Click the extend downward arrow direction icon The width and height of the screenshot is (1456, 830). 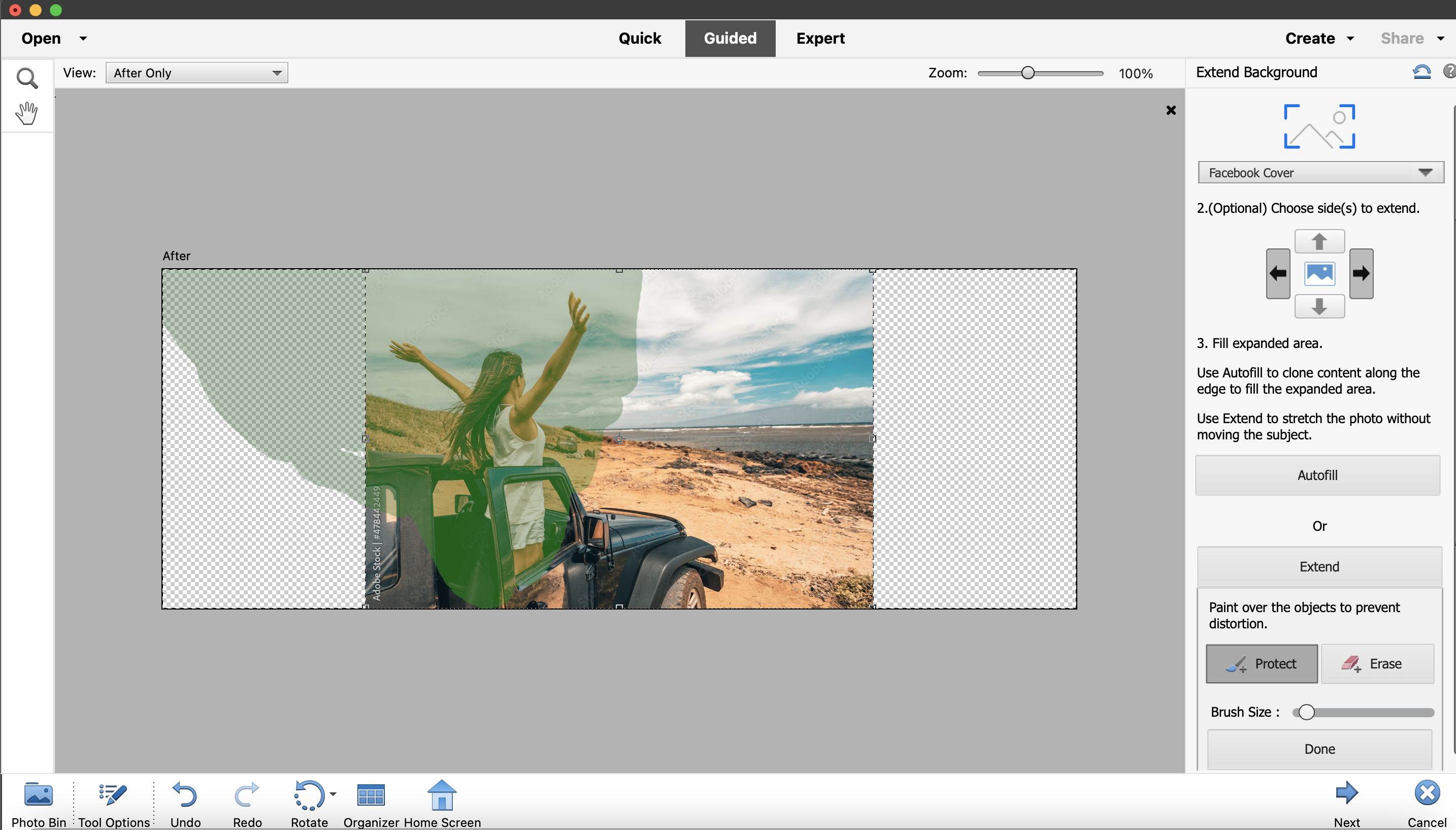(x=1318, y=305)
